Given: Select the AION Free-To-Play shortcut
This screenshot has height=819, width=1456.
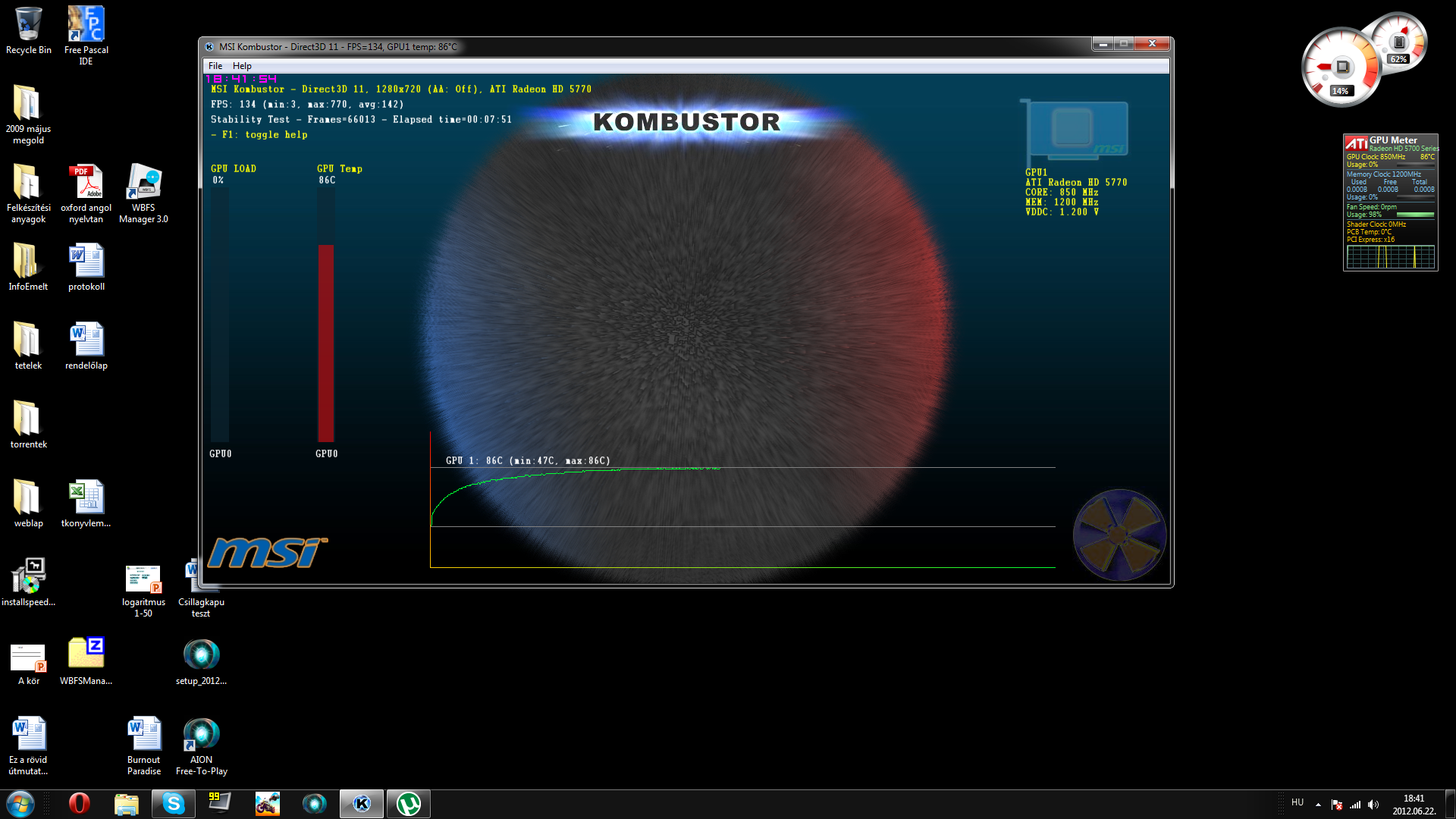Looking at the screenshot, I should [x=201, y=745].
